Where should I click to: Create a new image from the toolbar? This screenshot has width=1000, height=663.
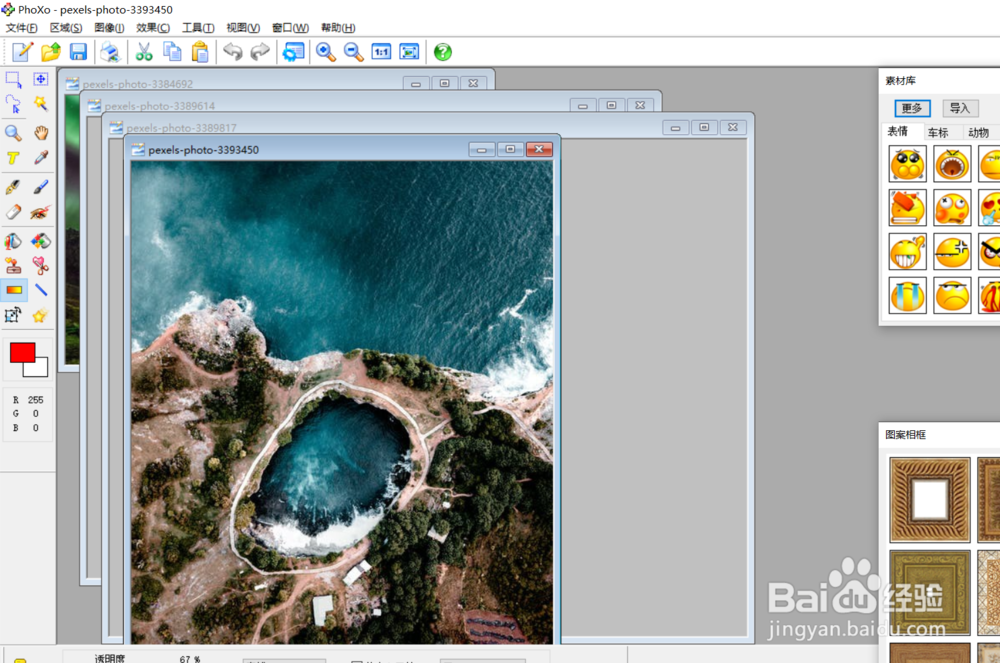tap(22, 52)
